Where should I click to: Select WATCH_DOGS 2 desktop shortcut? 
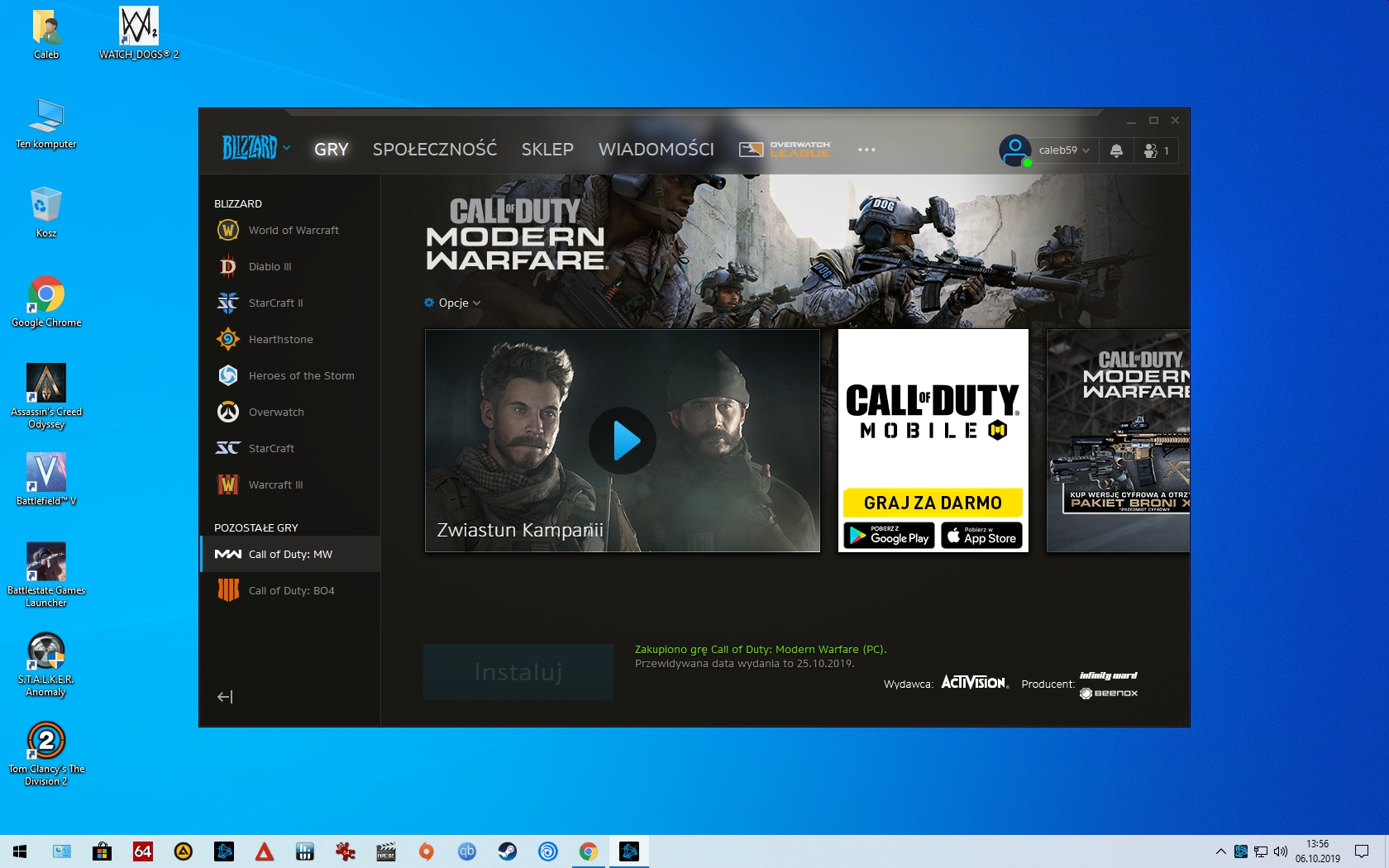coord(139,35)
